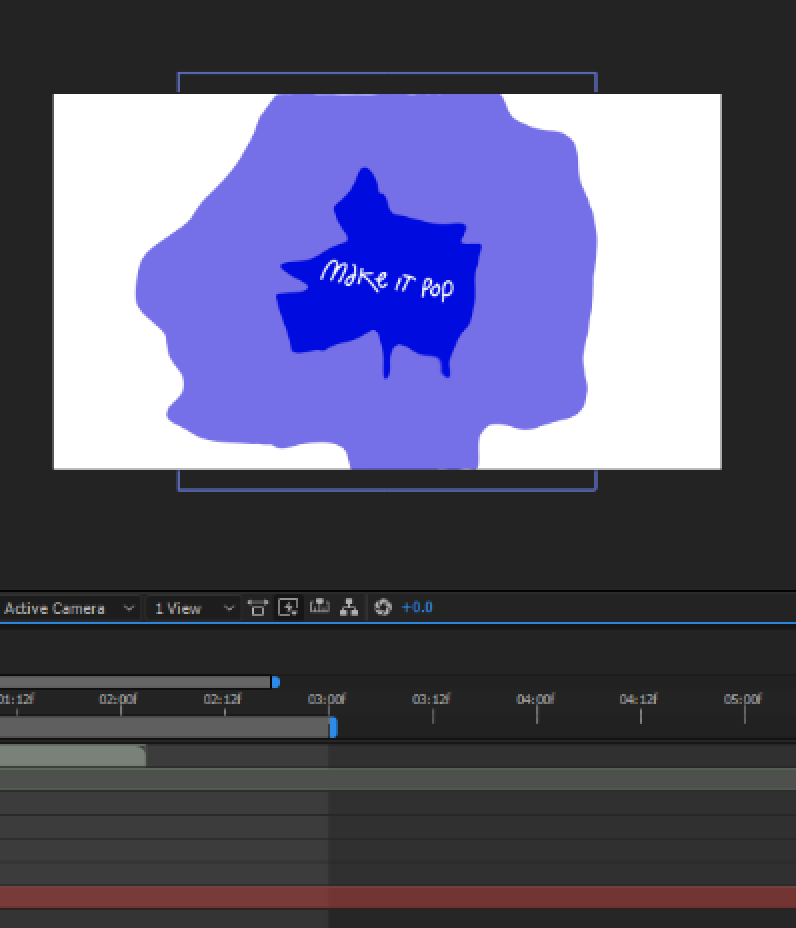Viewport: 796px width, 928px height.
Task: Click the 03:12f mark on time ruler
Action: point(431,700)
